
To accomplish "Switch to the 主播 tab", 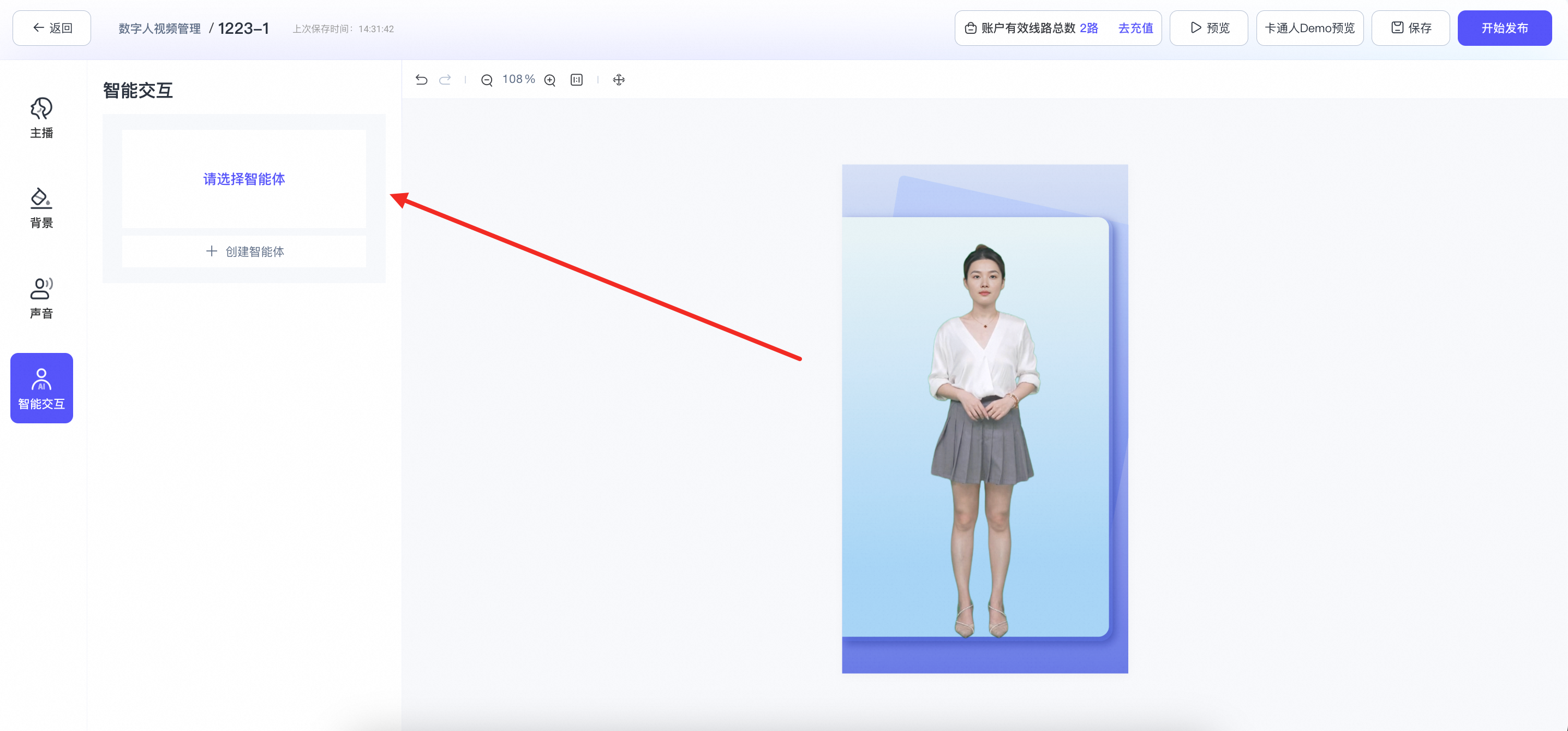I will point(41,117).
